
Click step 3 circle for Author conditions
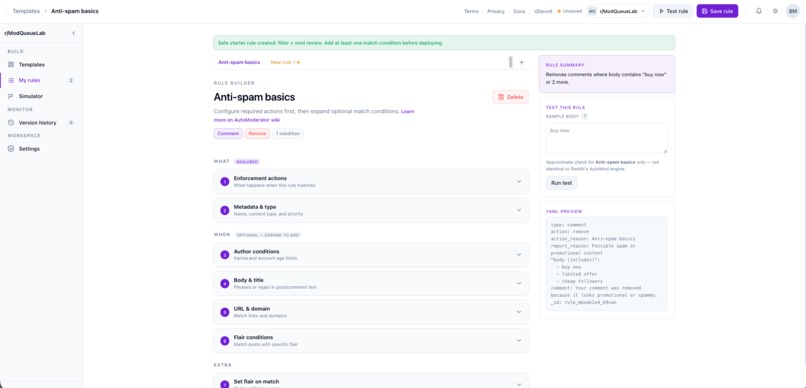click(x=224, y=254)
